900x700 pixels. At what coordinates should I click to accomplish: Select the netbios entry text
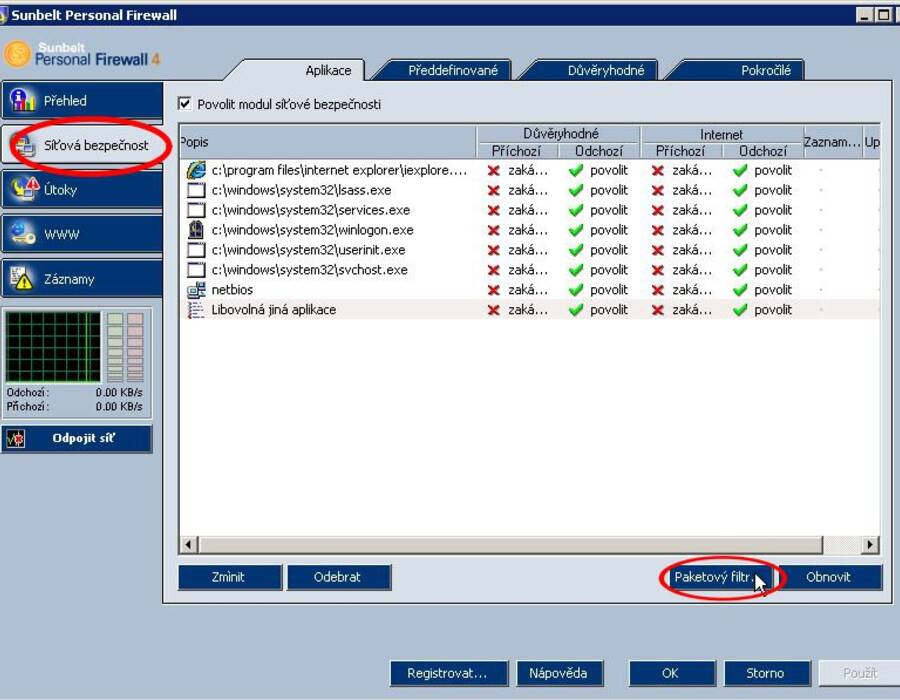click(232, 290)
